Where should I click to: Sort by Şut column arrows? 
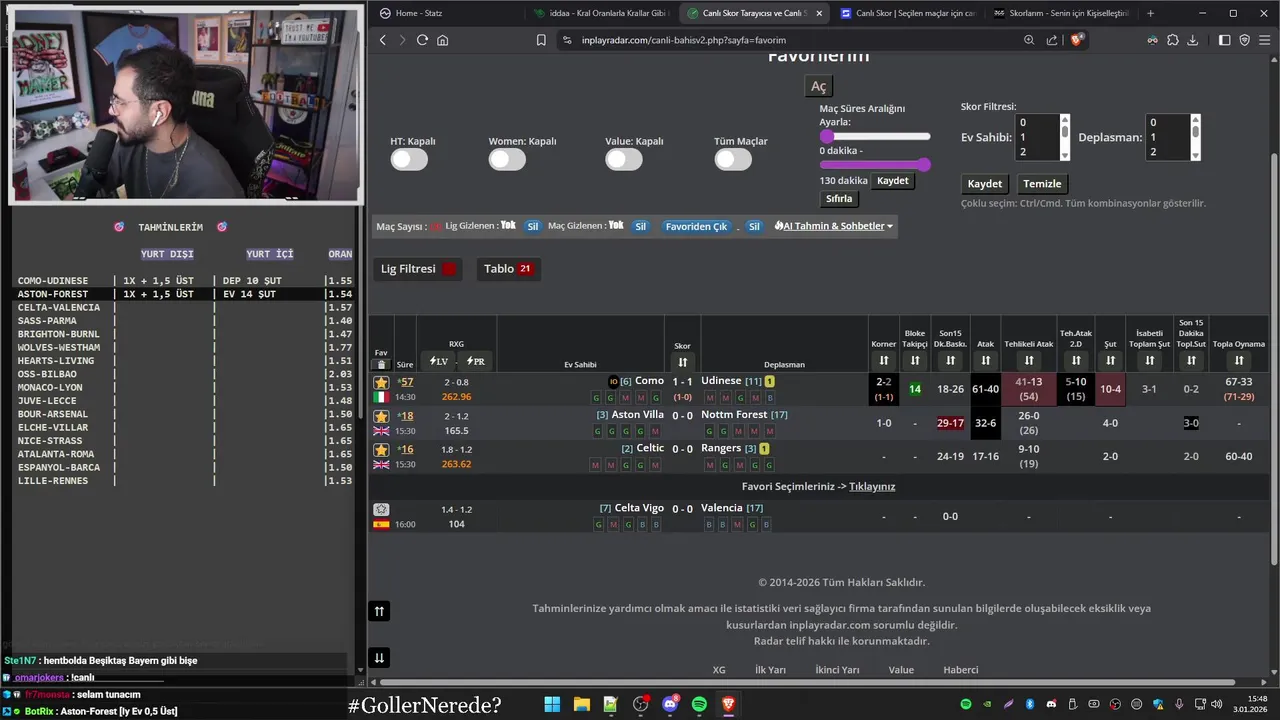[1110, 361]
